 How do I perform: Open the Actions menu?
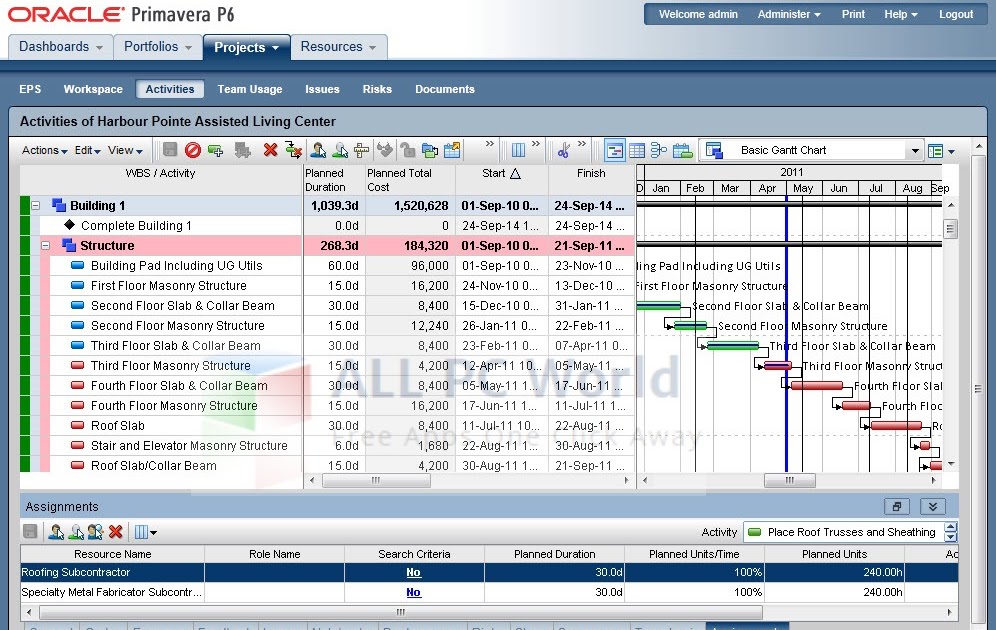44,151
